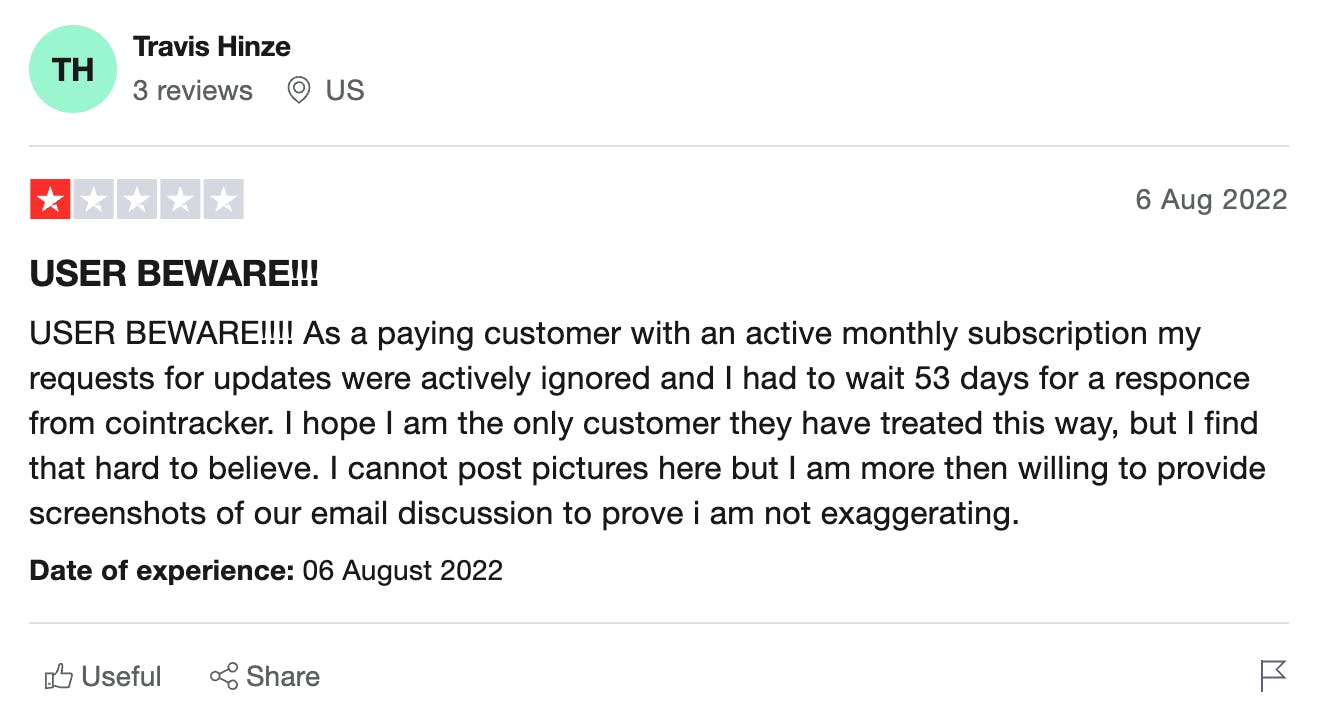Click the review date 6 Aug 2022
Viewport: 1324px width, 728px height.
coord(1210,200)
